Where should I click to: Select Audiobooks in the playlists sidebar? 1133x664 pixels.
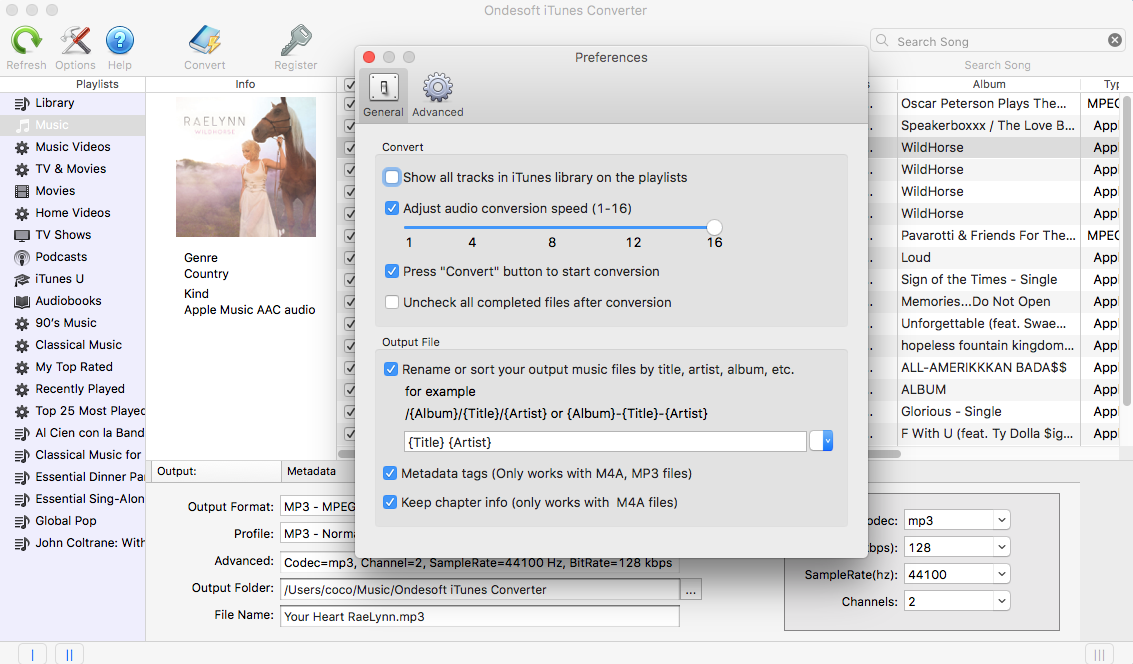[x=68, y=301]
